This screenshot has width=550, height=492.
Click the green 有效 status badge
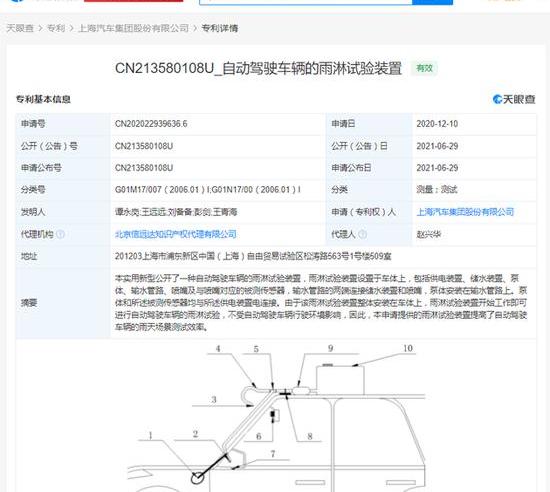[424, 68]
